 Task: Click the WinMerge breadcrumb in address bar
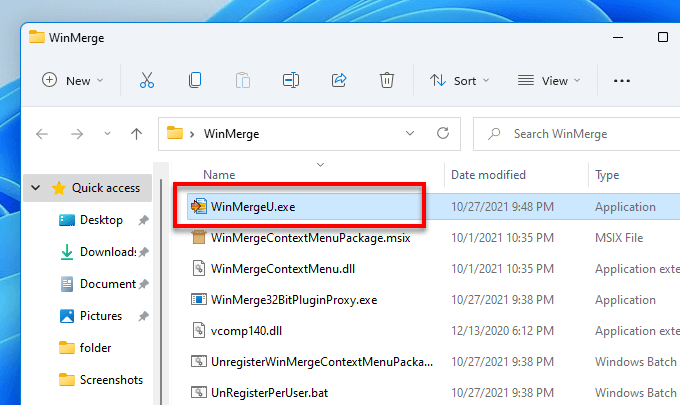tap(231, 134)
